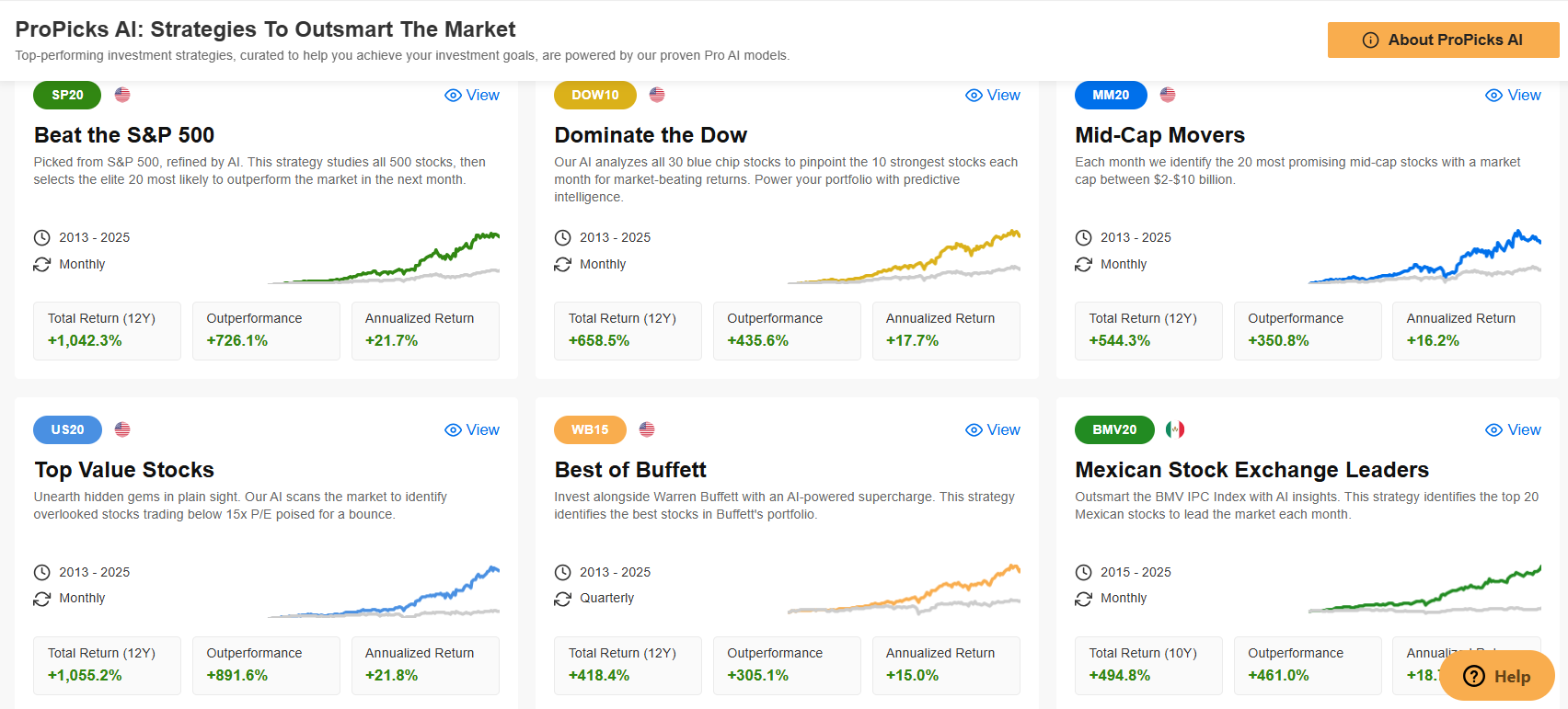The height and width of the screenshot is (709, 1568).
Task: Click the Quarterly rebalance icon in Best of Buffett card
Action: 562,599
